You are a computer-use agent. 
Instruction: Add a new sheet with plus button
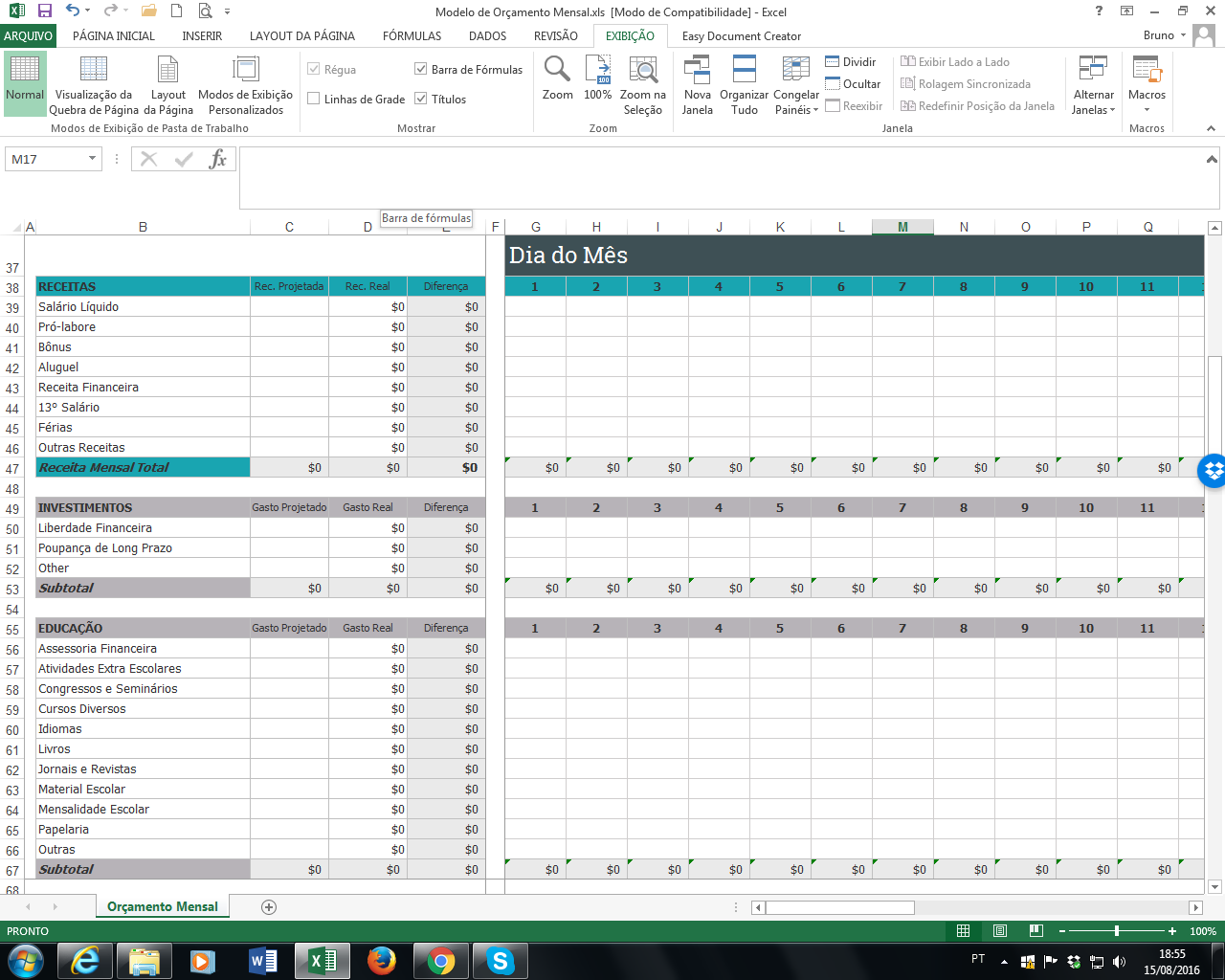[269, 907]
